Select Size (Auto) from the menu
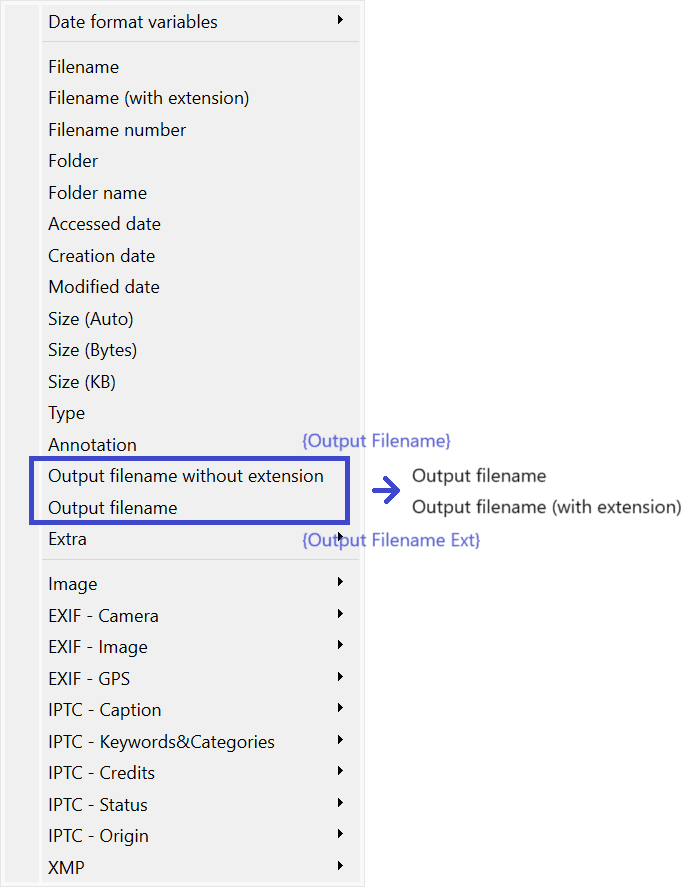The height and width of the screenshot is (887, 696). 91,319
